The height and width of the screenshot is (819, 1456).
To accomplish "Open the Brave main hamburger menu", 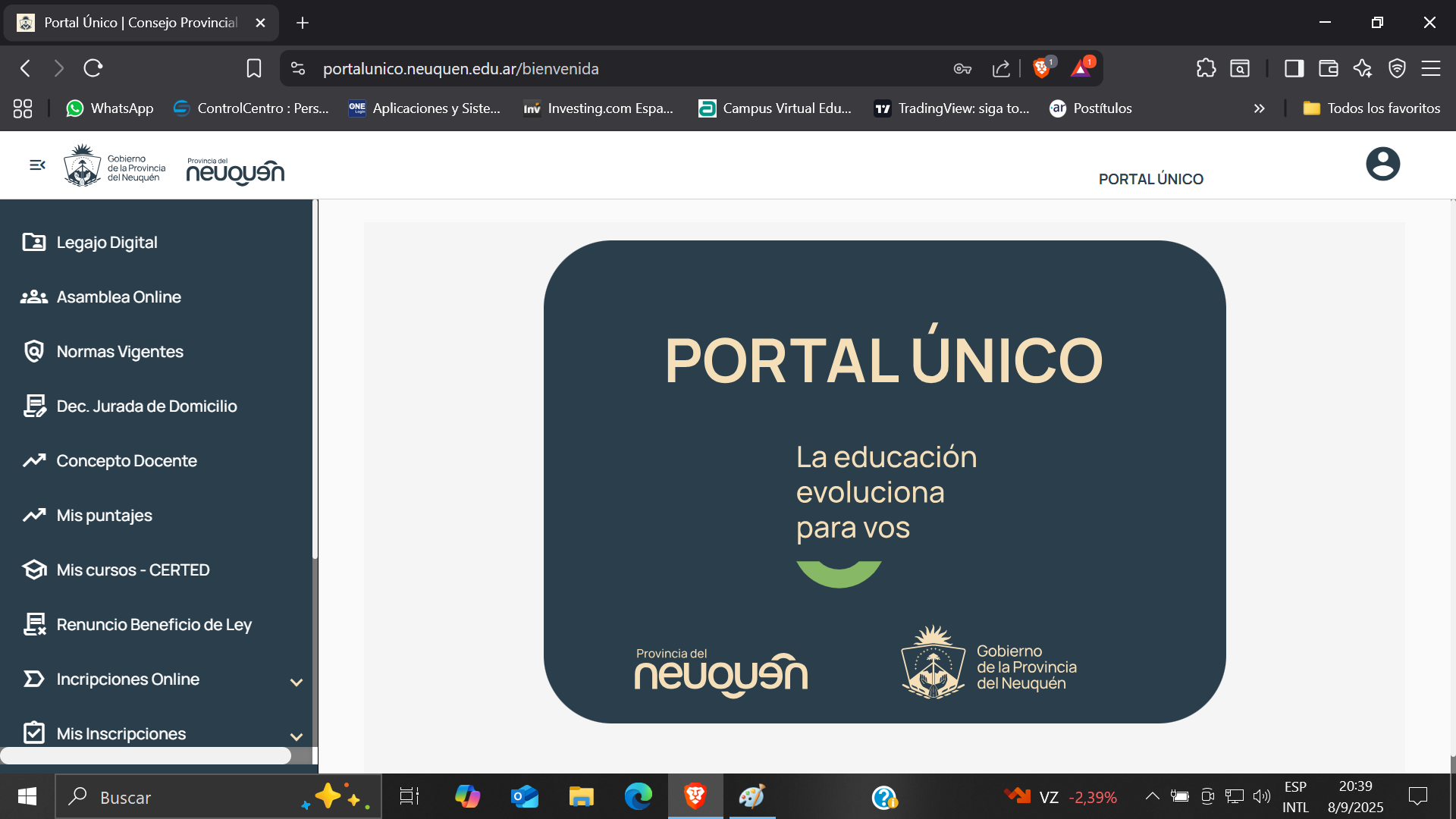I will (x=1431, y=68).
